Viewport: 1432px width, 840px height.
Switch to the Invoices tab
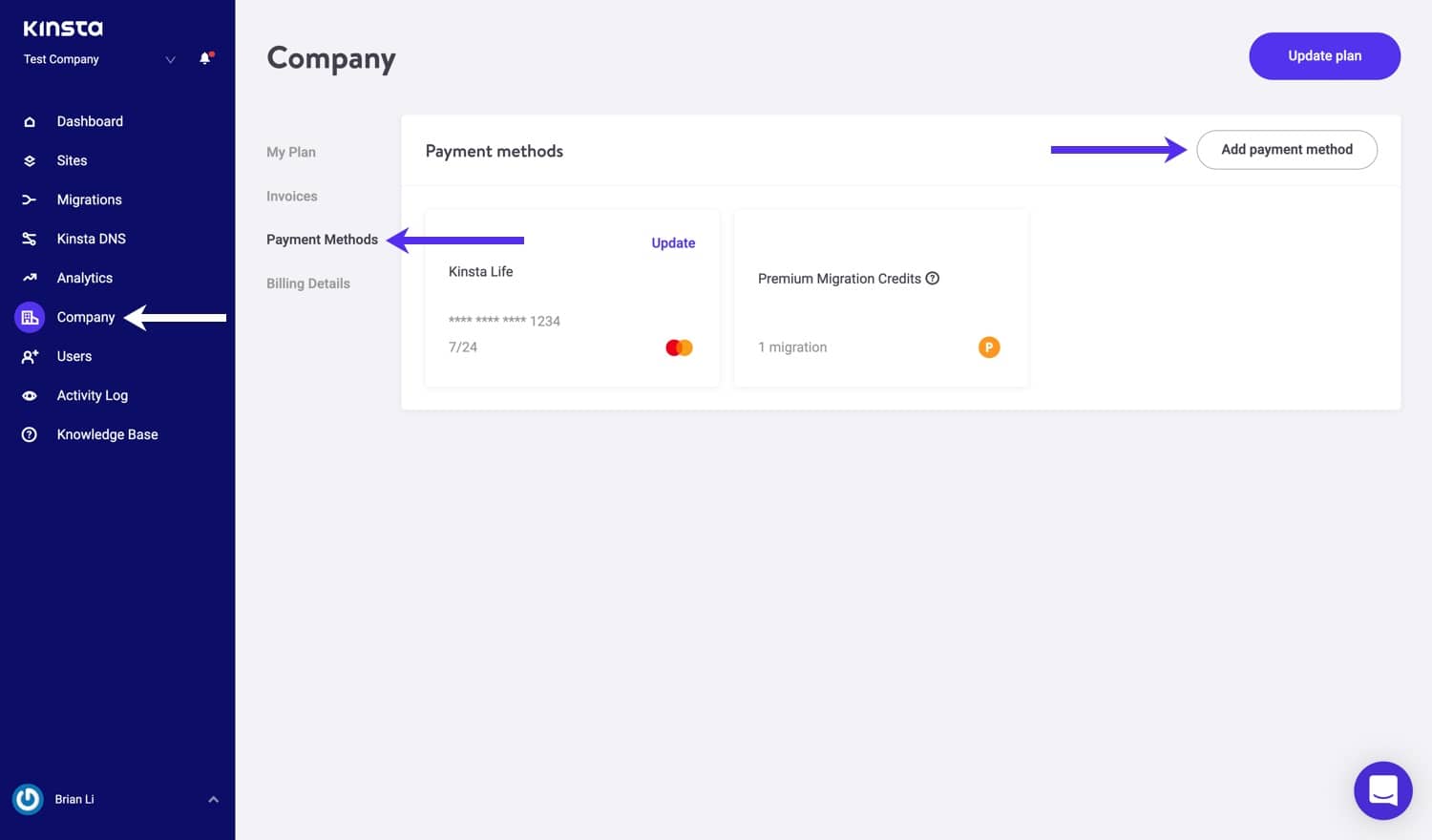[291, 196]
